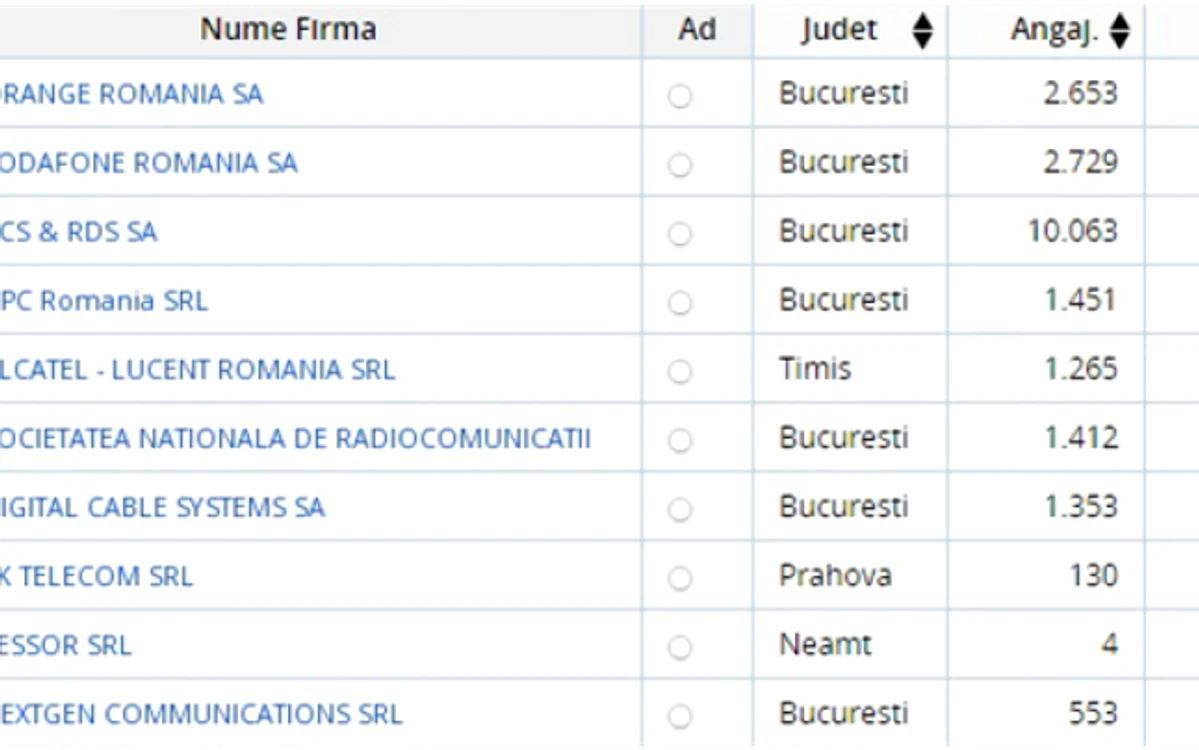Screen dimensions: 1199x750
Task: Open RCS & RDS SA link
Action: point(78,232)
